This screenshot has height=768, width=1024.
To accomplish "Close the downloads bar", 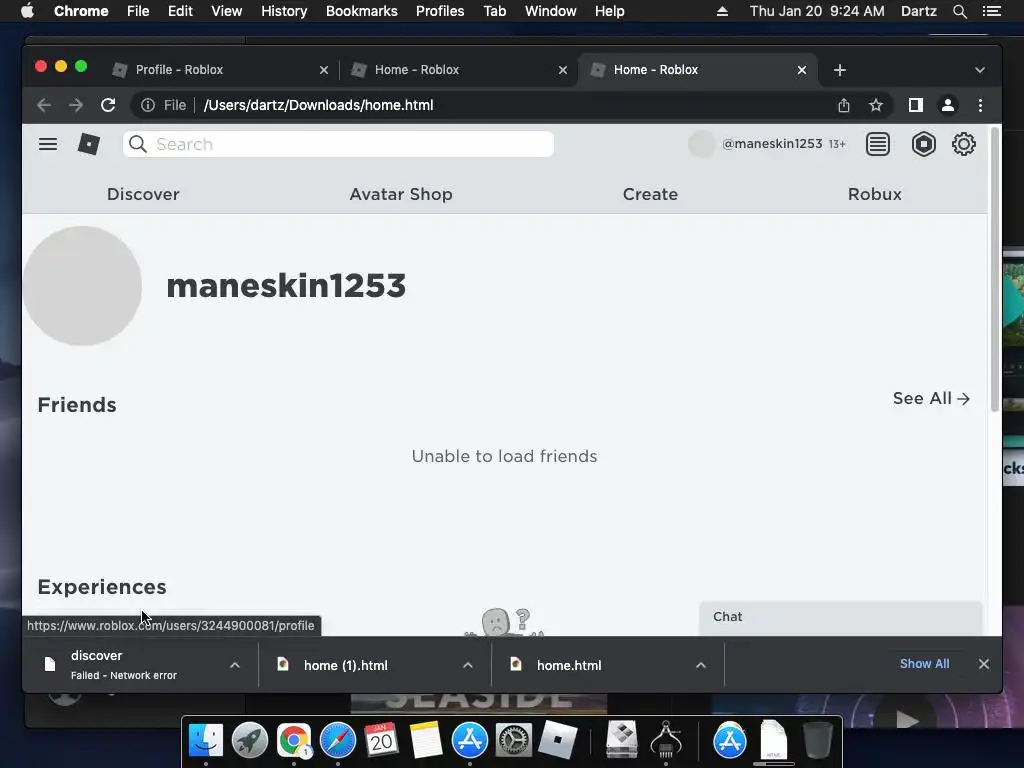I will pyautogui.click(x=984, y=664).
